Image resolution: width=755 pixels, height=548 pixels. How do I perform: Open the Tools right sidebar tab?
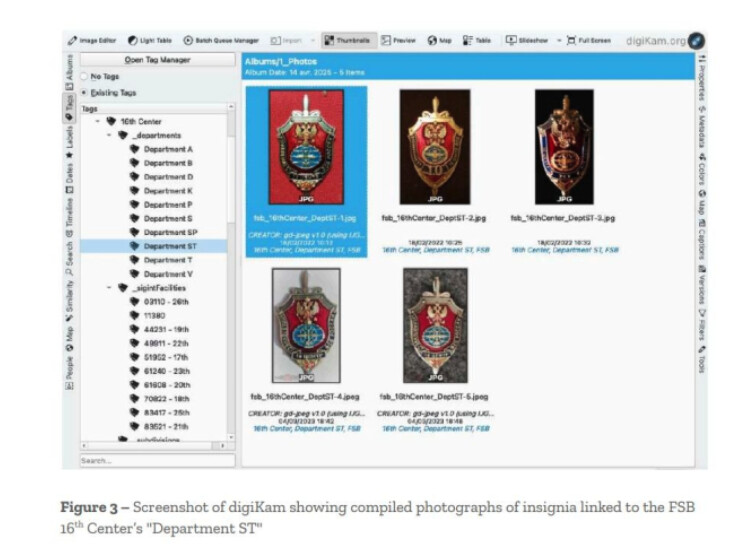click(702, 358)
